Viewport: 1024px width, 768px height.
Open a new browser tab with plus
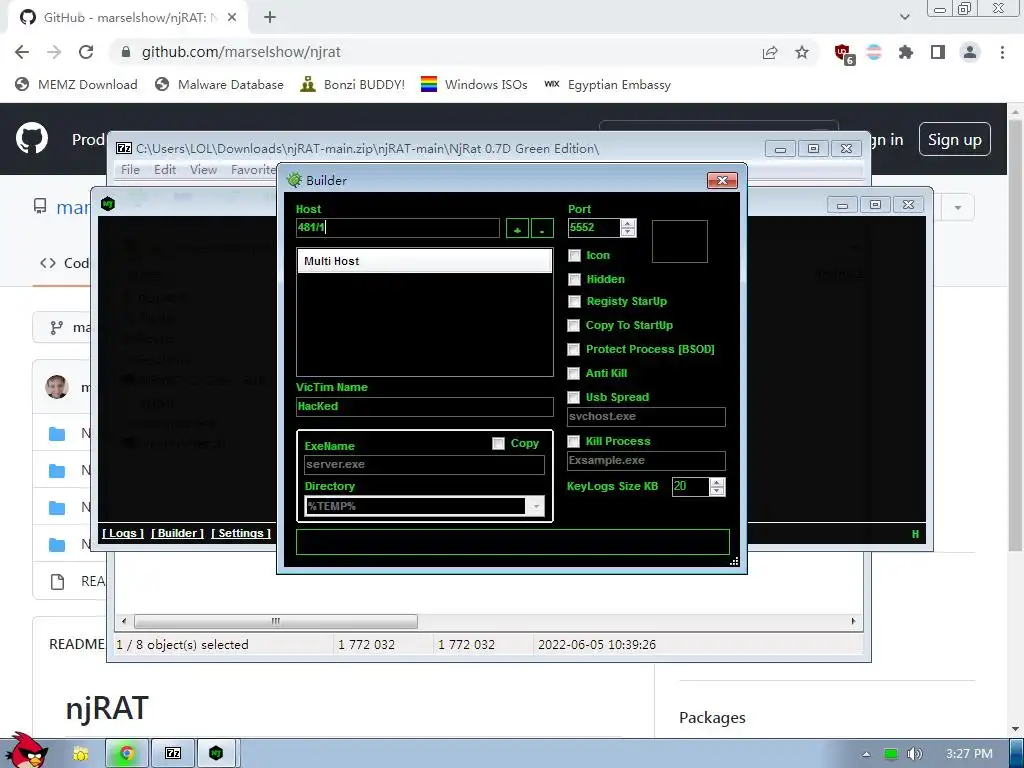[x=270, y=18]
